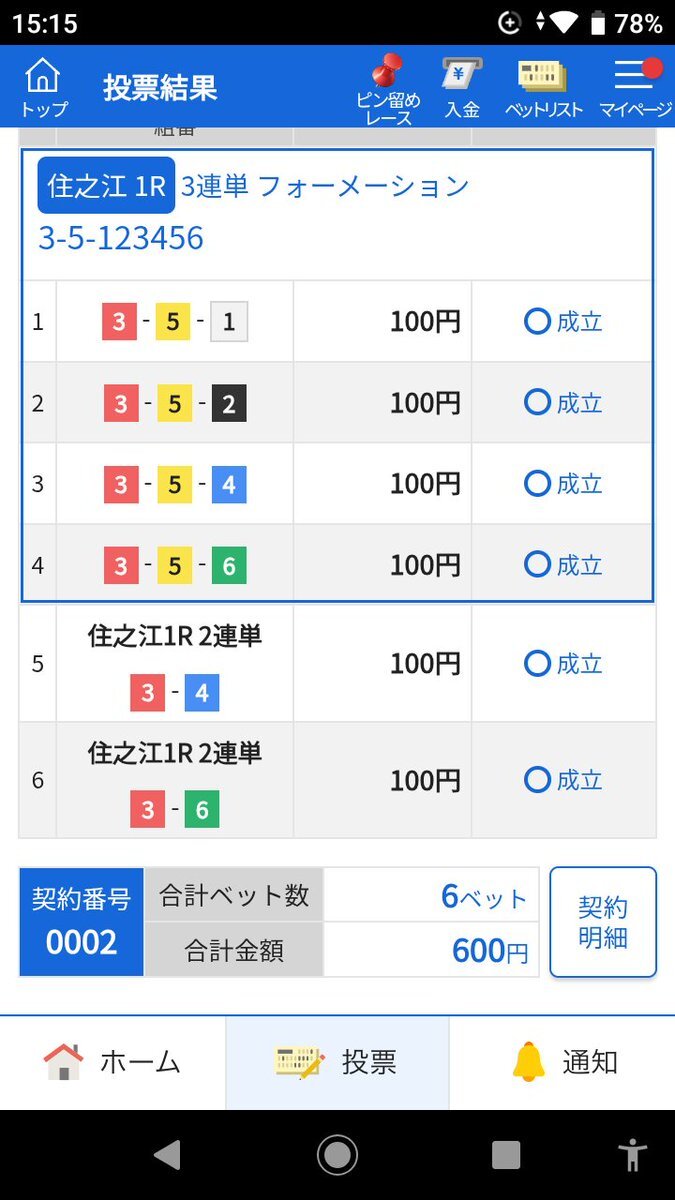Screen dimensions: 675x1200
Task: Select 成立 circle on row 3-5-1
Action: (x=538, y=321)
